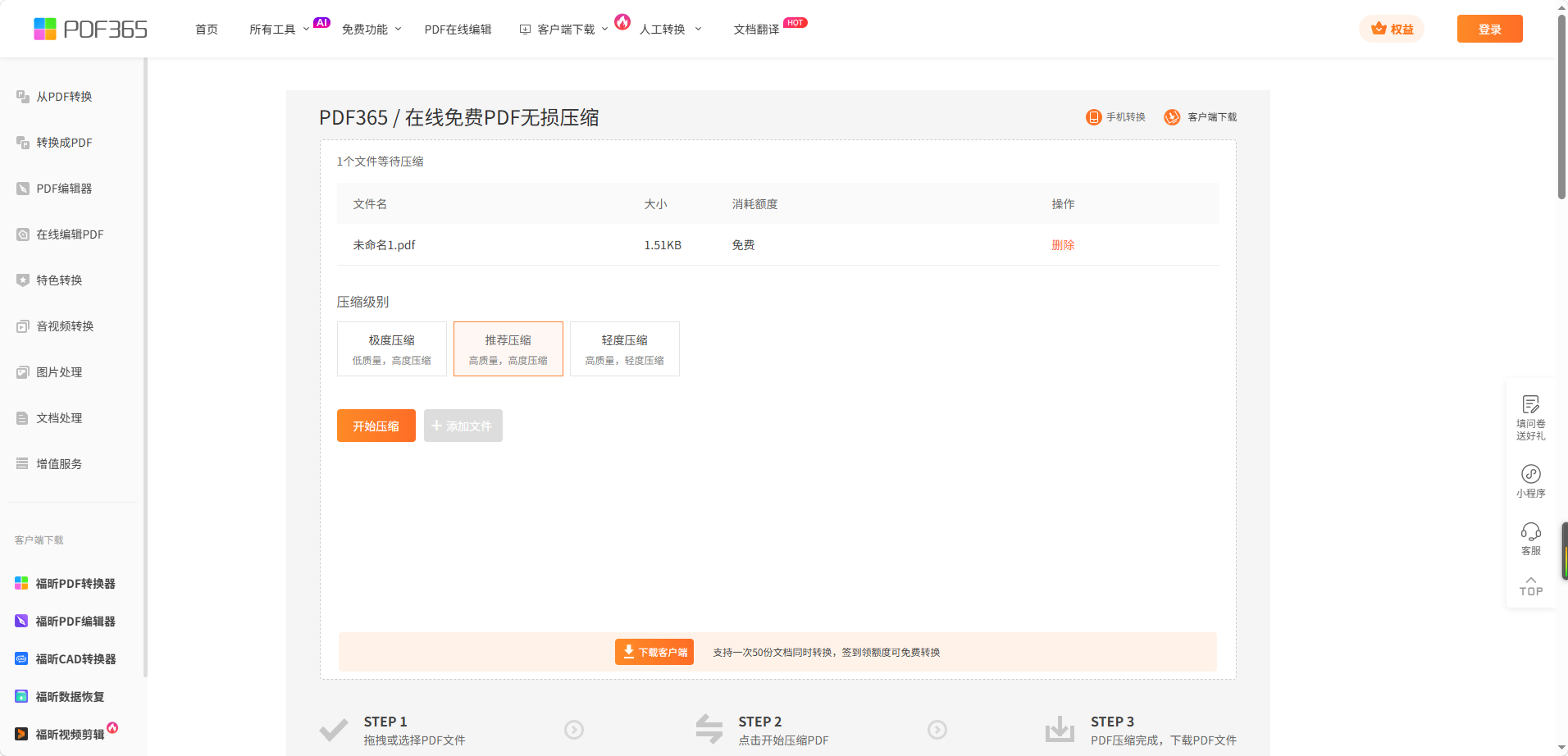Choose 轻度压缩 compression level
The height and width of the screenshot is (756, 1568).
click(x=624, y=348)
